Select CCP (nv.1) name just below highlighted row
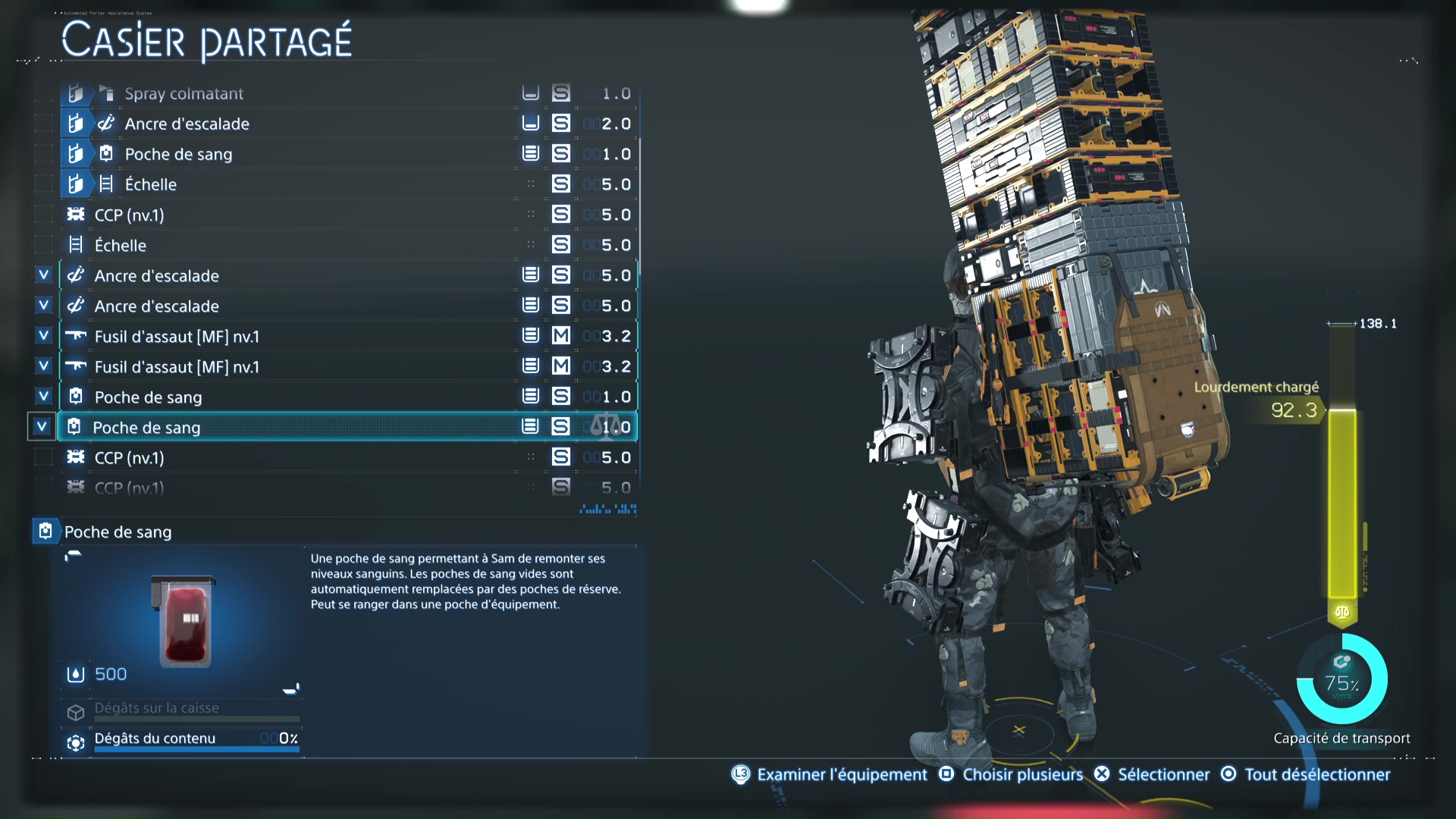The image size is (1456, 819). pyautogui.click(x=129, y=458)
